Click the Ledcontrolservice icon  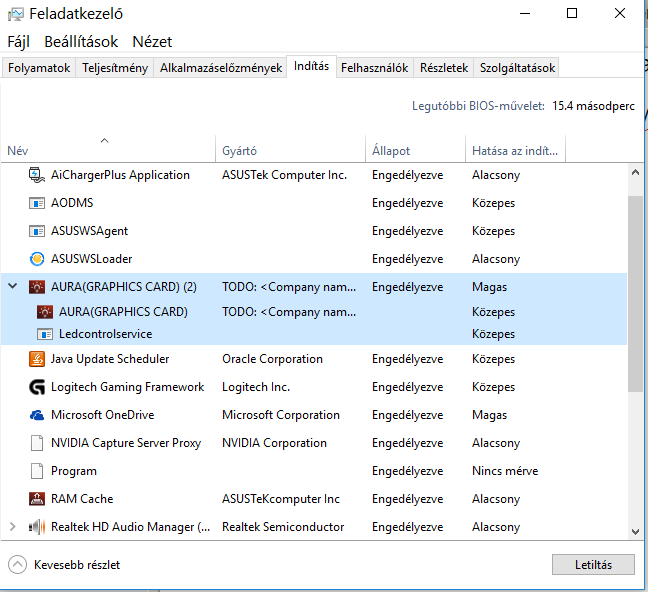tap(45, 334)
